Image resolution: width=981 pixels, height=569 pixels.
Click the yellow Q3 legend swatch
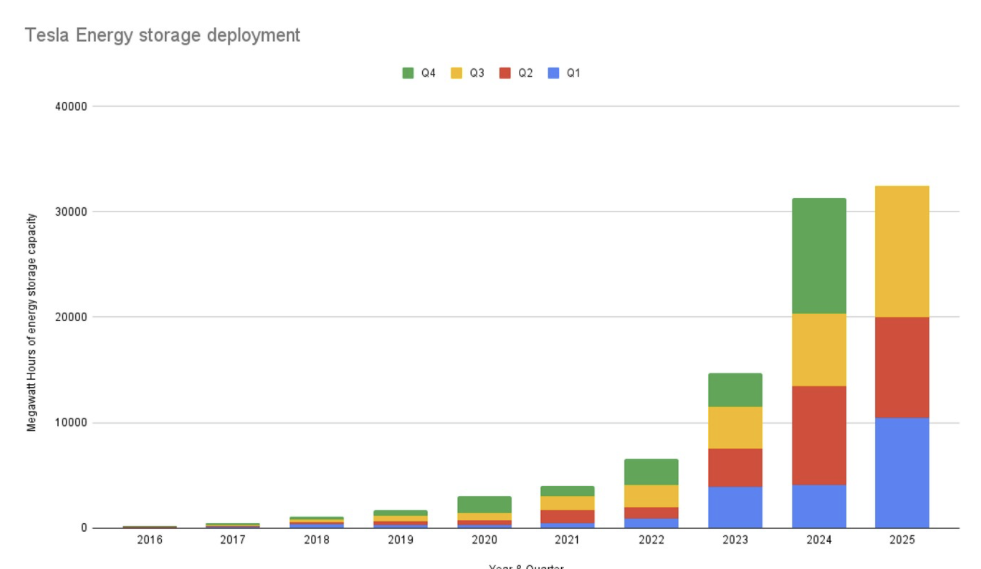(457, 73)
